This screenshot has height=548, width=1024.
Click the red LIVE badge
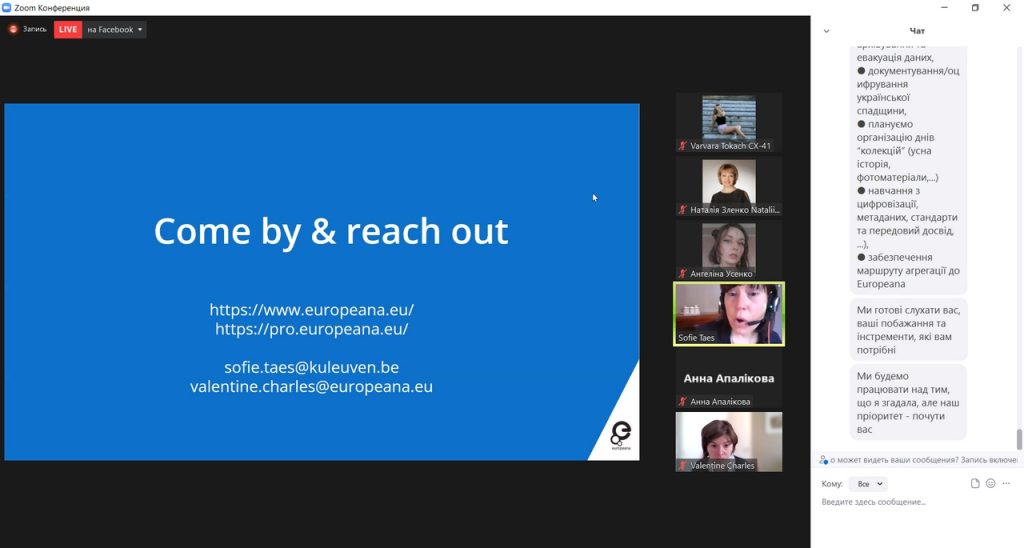coord(68,29)
